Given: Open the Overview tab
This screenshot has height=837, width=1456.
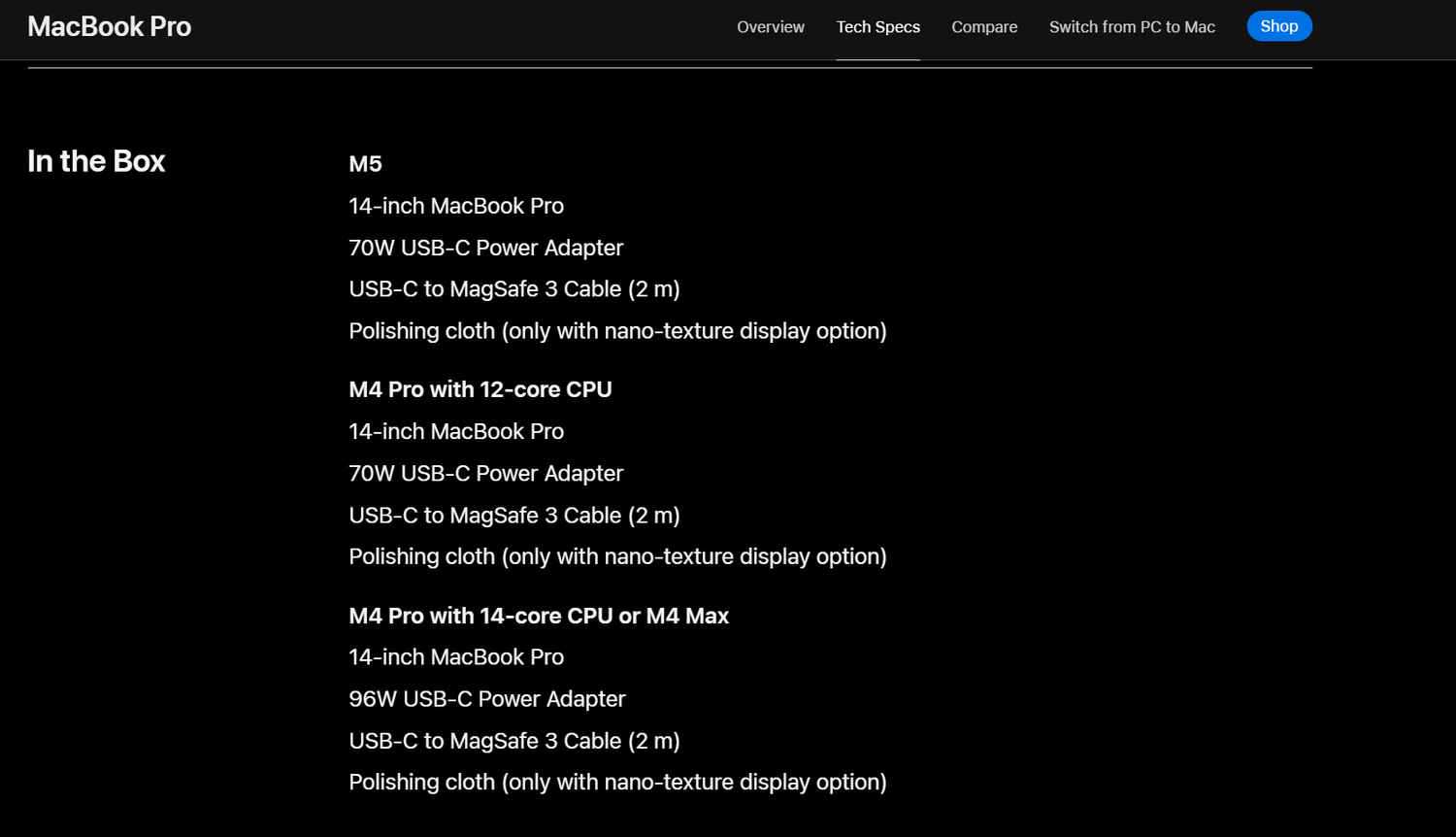Looking at the screenshot, I should (x=770, y=27).
